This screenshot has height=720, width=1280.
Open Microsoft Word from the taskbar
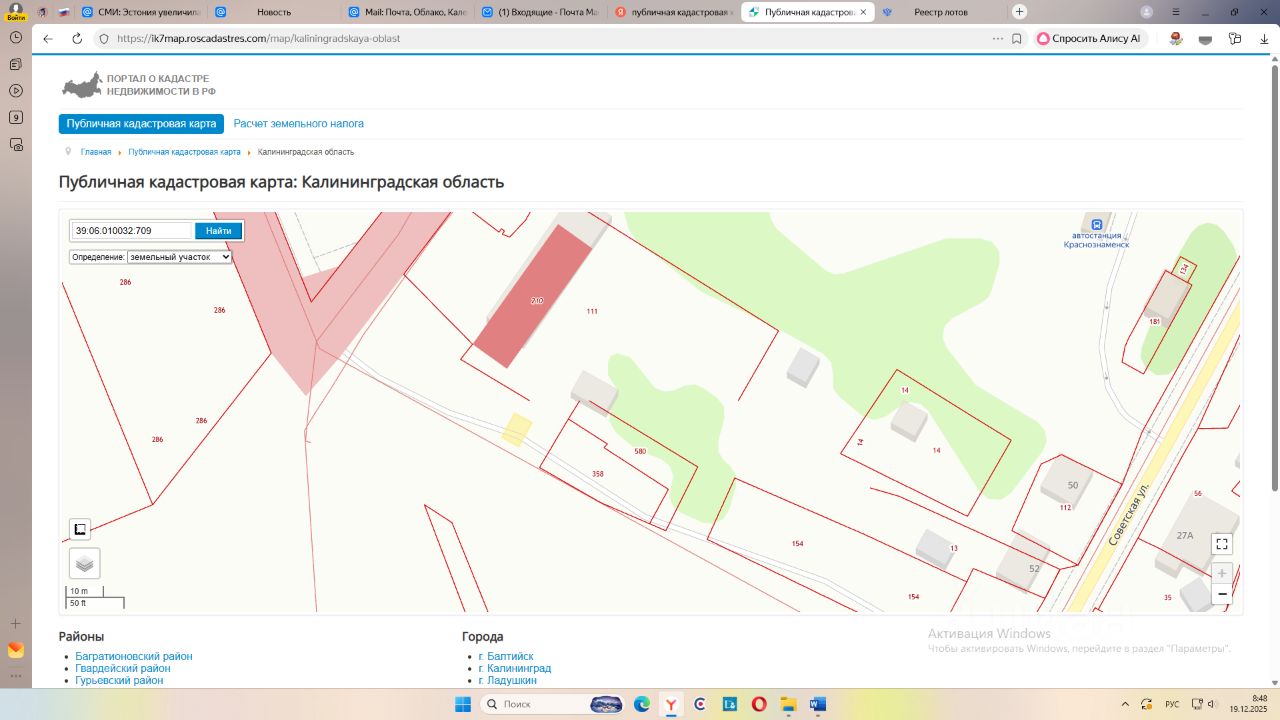click(x=817, y=704)
